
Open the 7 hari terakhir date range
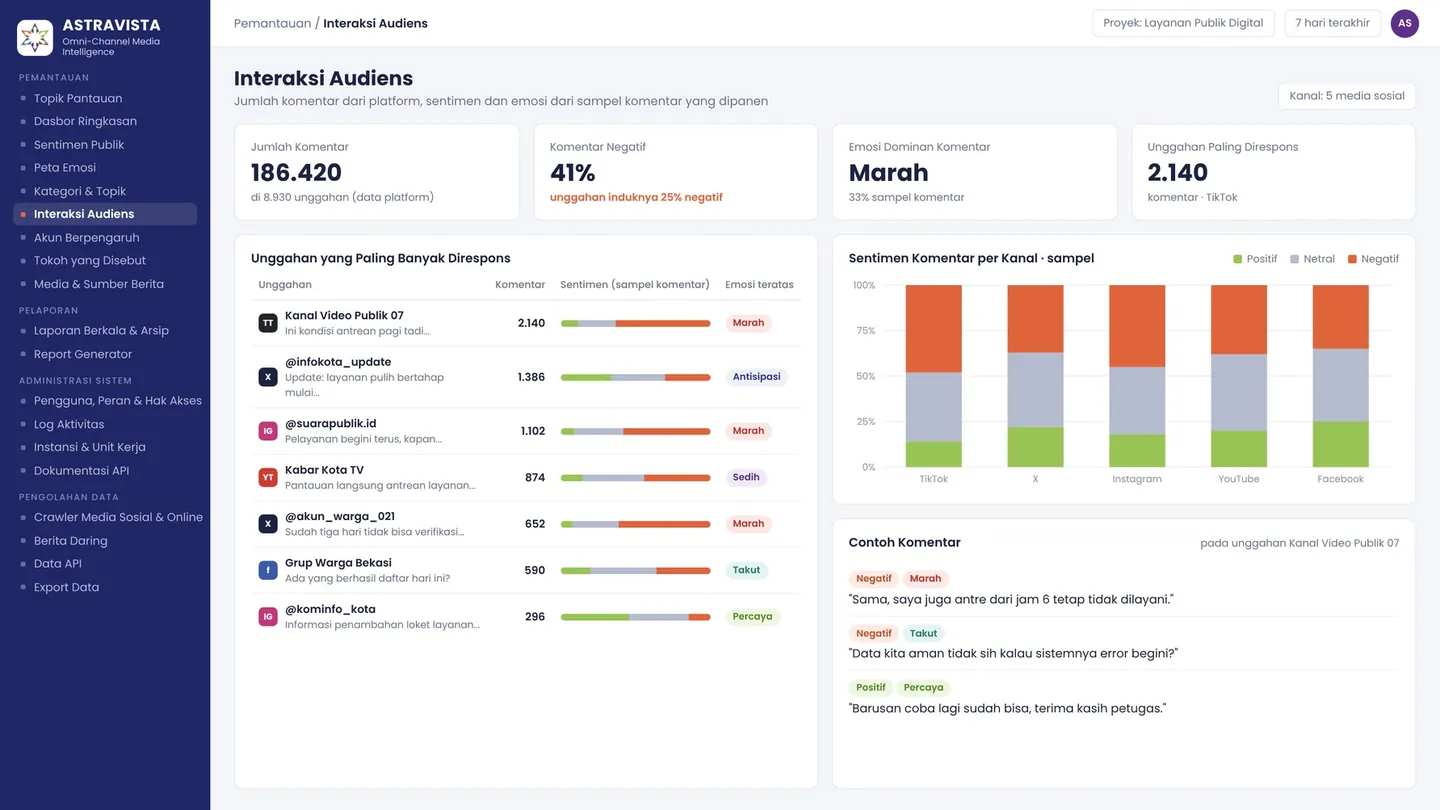click(x=1332, y=23)
